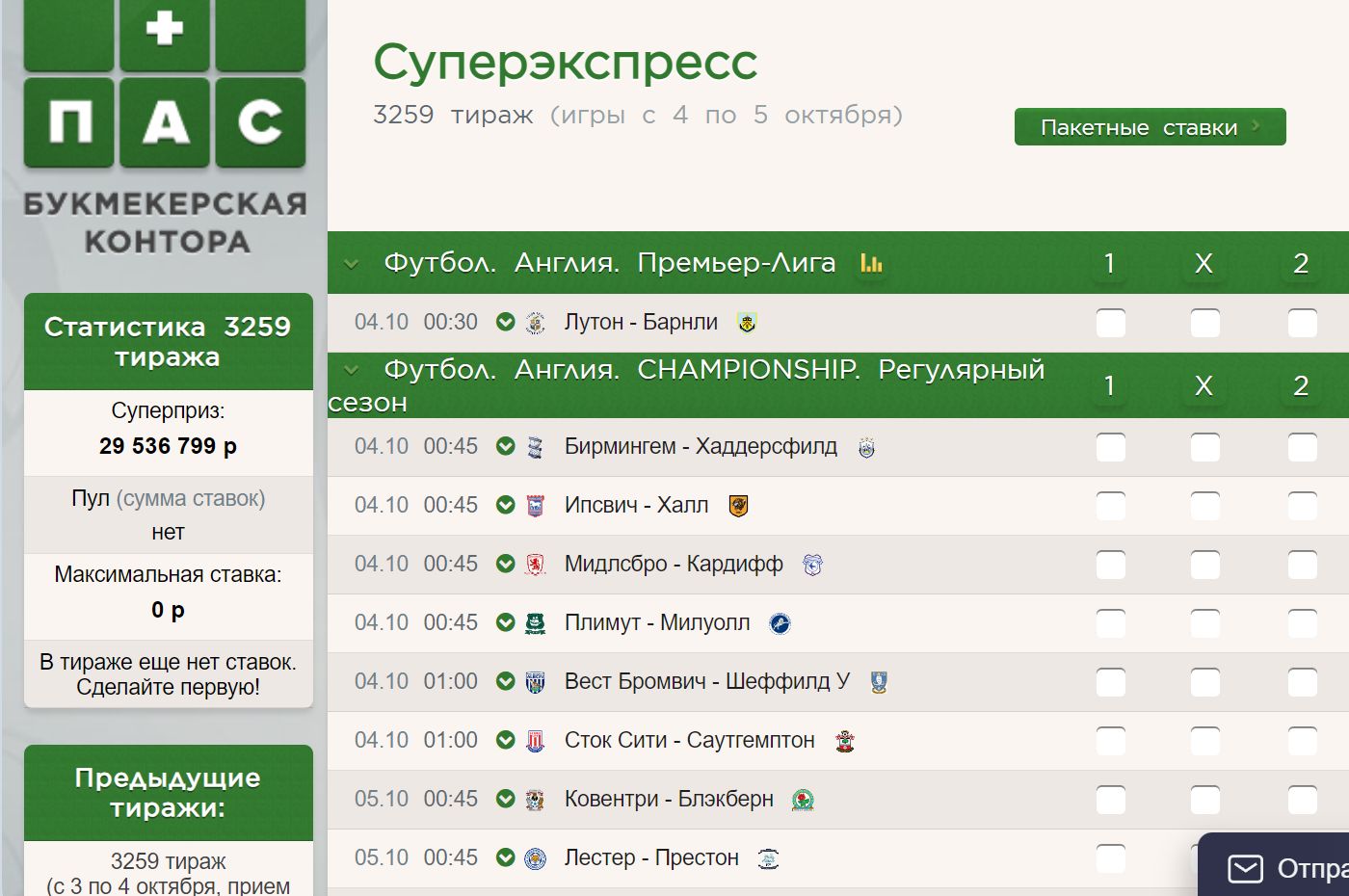
Task: Click green arrow icon for Ипсвич - Халл
Action: pyautogui.click(x=505, y=505)
